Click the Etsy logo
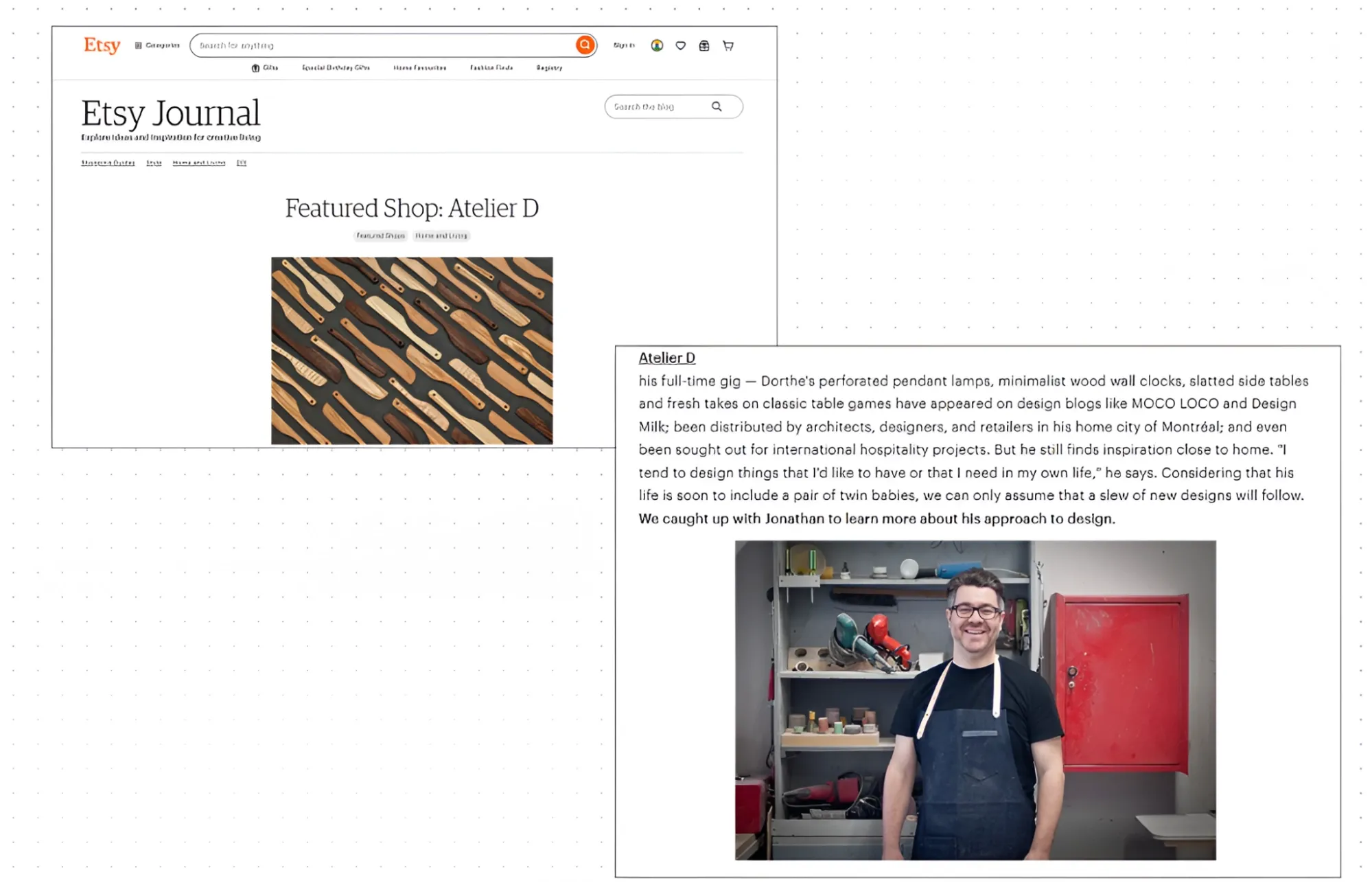The height and width of the screenshot is (883, 1372). [102, 45]
